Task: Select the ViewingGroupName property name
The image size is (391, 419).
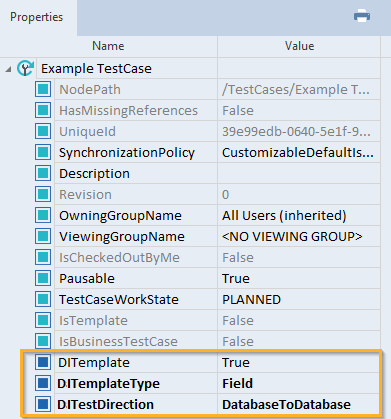Action: tap(122, 236)
